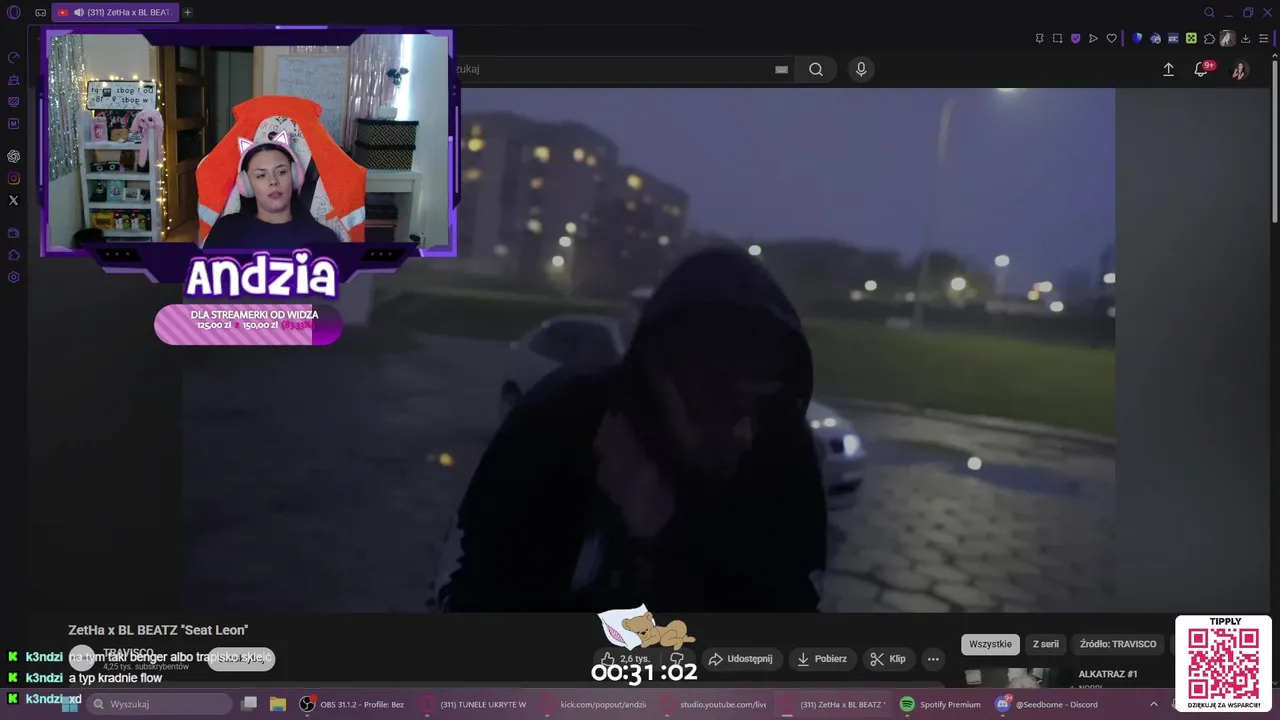Open Spotify Premium from the taskbar

click(x=940, y=704)
